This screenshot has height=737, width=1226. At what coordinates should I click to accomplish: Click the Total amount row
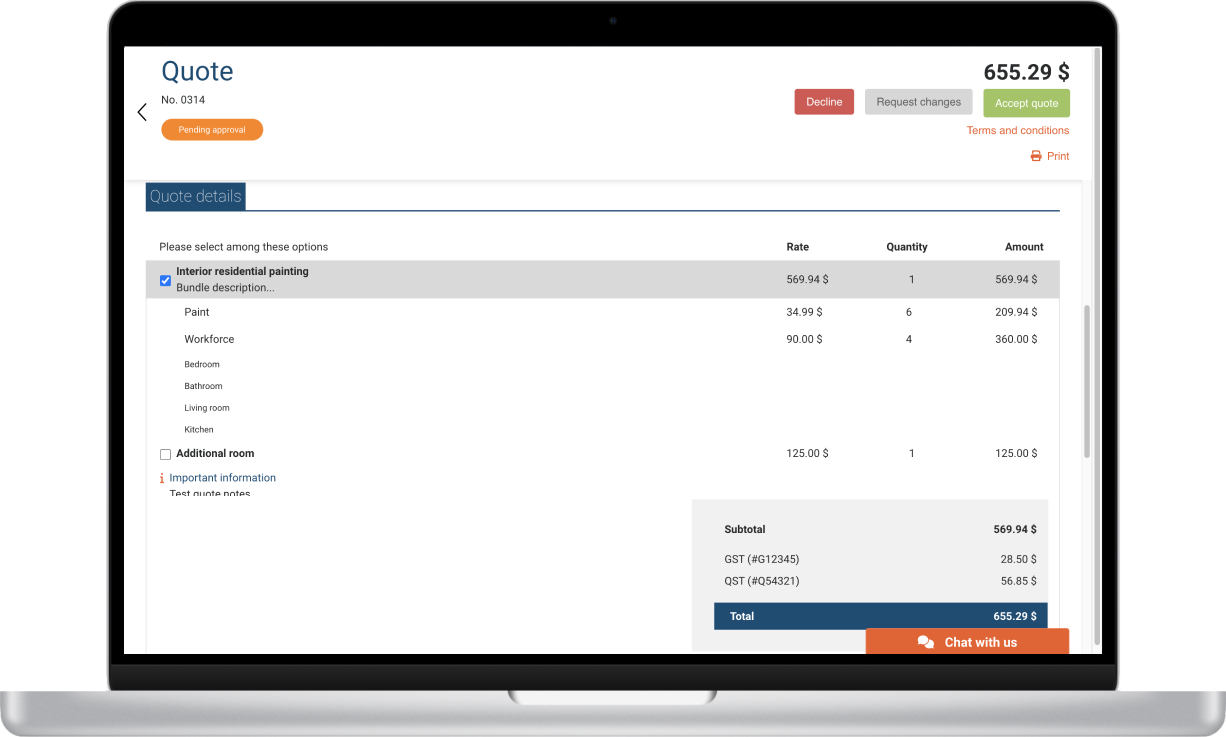point(880,616)
